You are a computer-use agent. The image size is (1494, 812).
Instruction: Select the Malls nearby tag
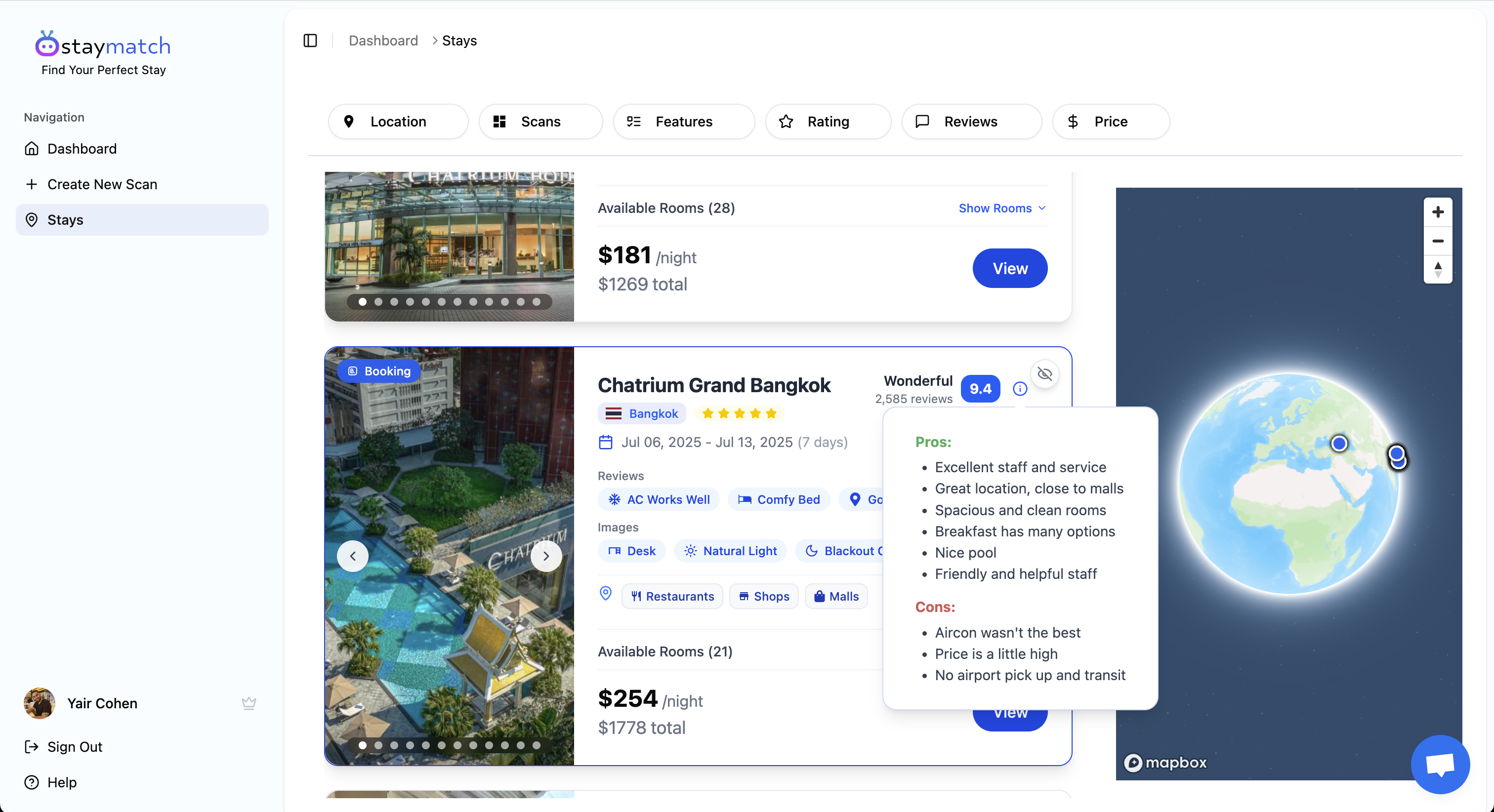(836, 596)
